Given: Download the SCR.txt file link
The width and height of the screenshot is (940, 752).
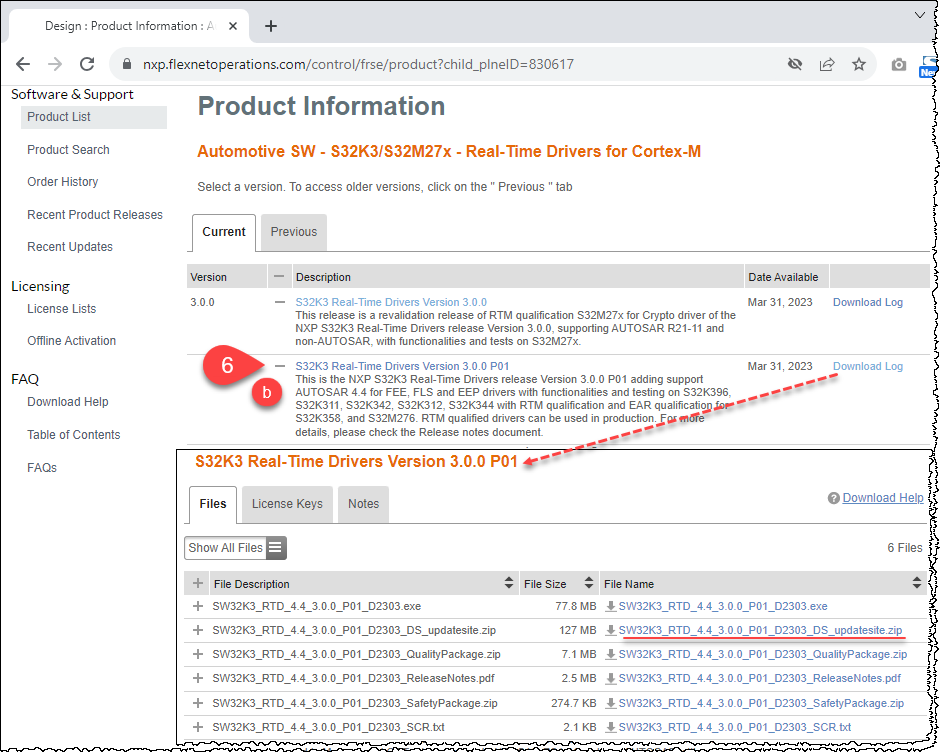Looking at the screenshot, I should coord(734,727).
